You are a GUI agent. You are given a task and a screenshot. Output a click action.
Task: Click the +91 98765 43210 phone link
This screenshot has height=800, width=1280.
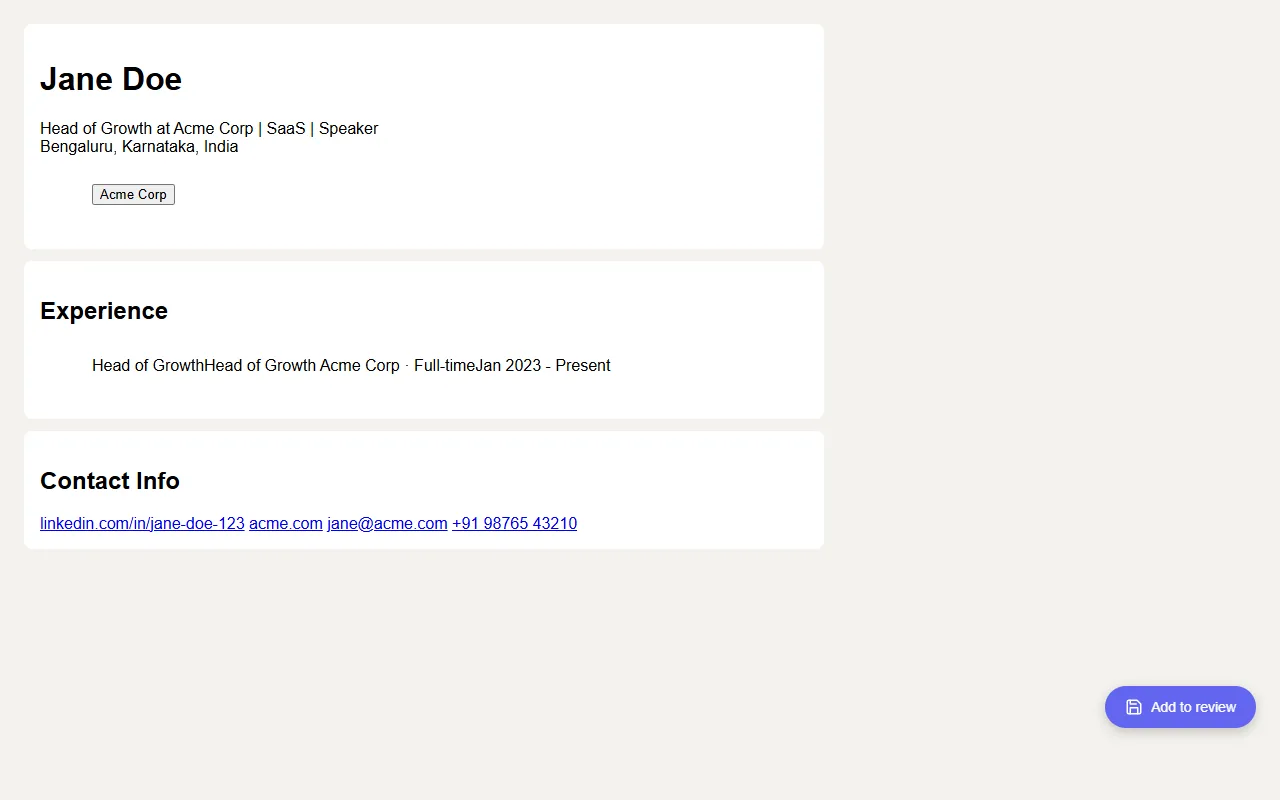click(x=514, y=523)
